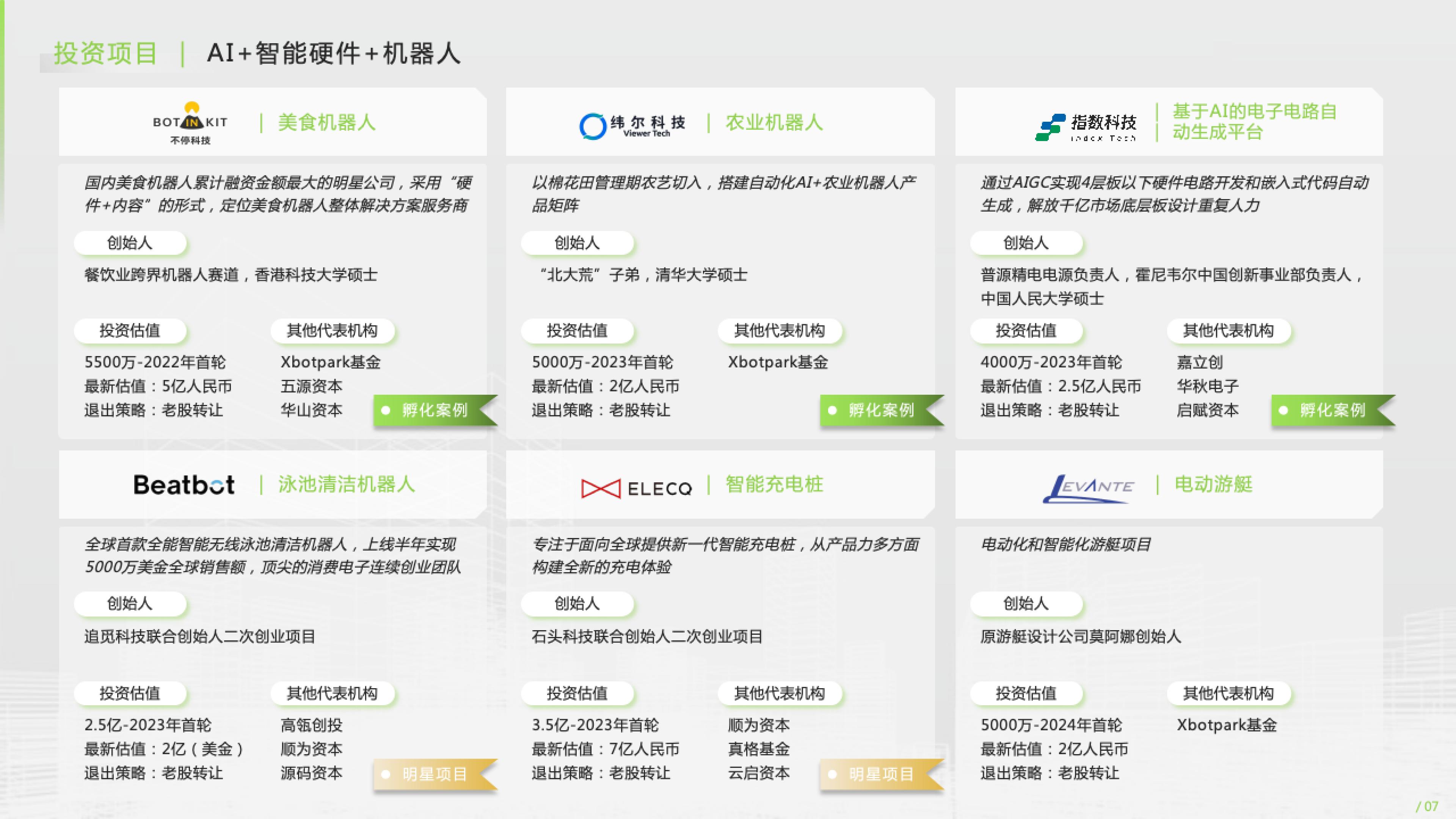The height and width of the screenshot is (819, 1456).
Task: Click the 农业机器人 heading
Action: (x=774, y=122)
